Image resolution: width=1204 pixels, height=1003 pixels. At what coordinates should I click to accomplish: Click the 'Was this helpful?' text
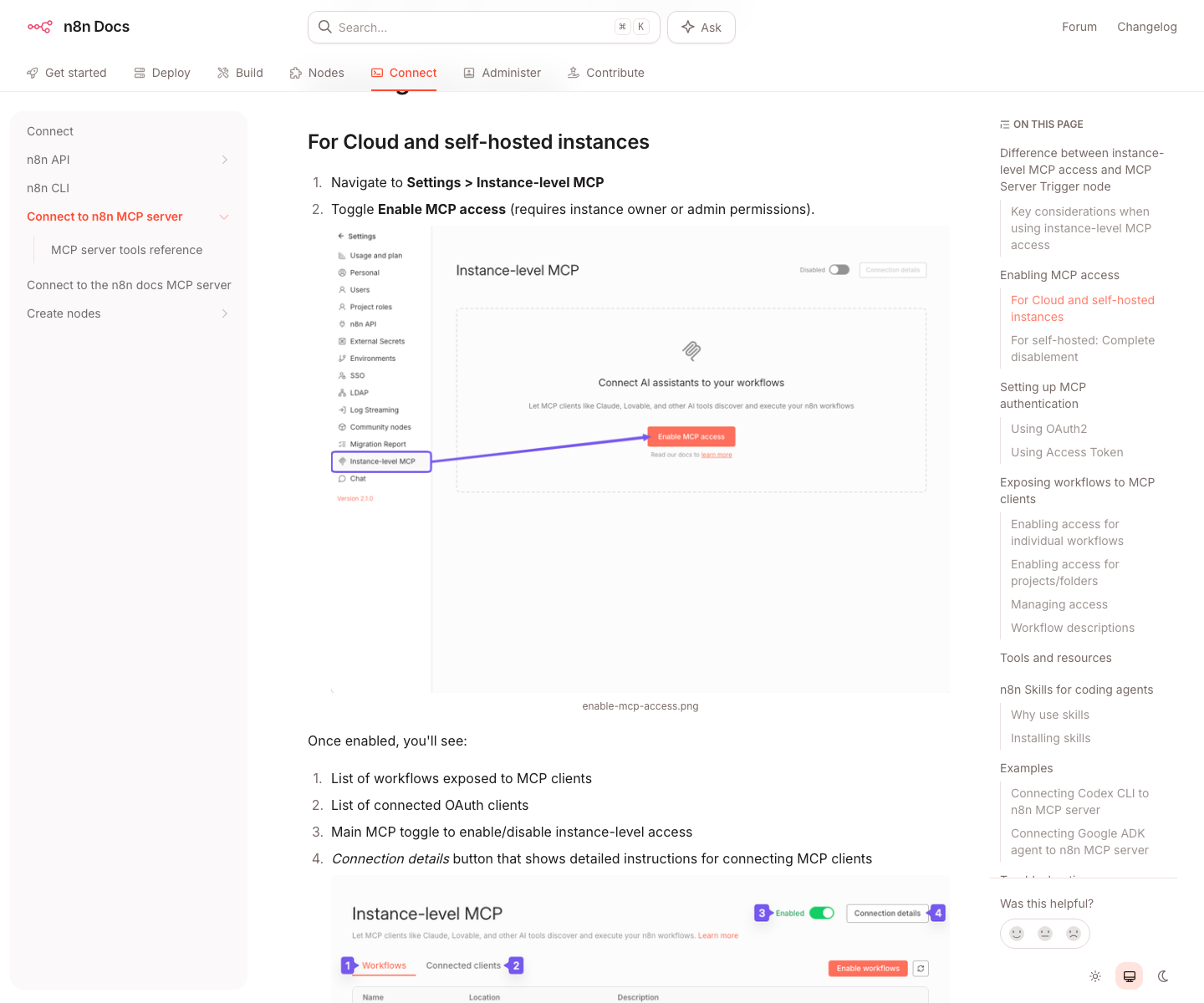pyautogui.click(x=1047, y=904)
